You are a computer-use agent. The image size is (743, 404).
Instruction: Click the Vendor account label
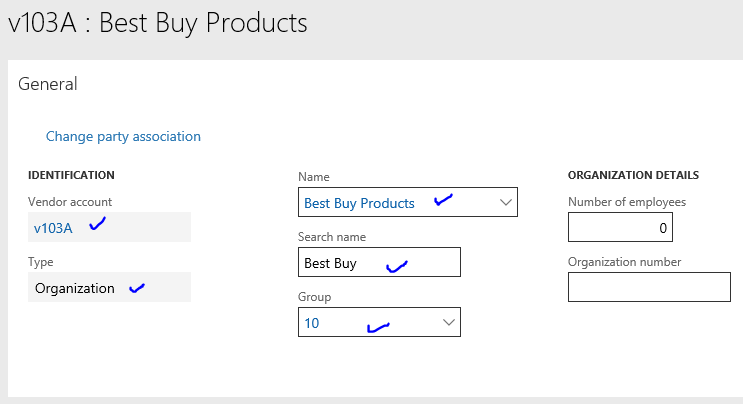coord(70,202)
